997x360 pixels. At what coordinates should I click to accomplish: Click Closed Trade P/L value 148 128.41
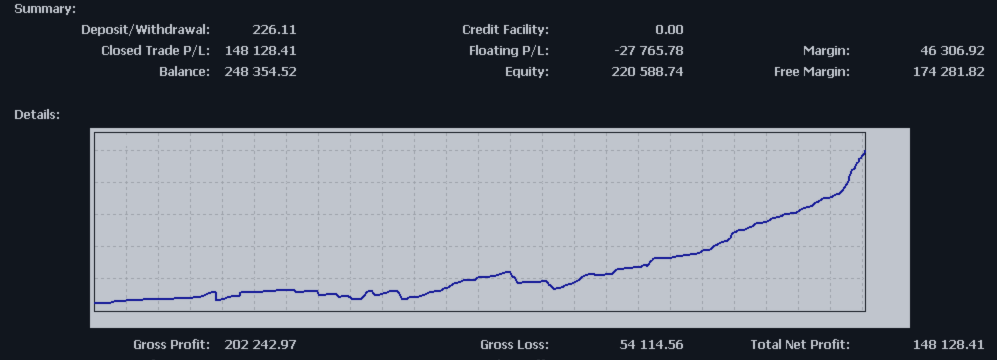(261, 51)
